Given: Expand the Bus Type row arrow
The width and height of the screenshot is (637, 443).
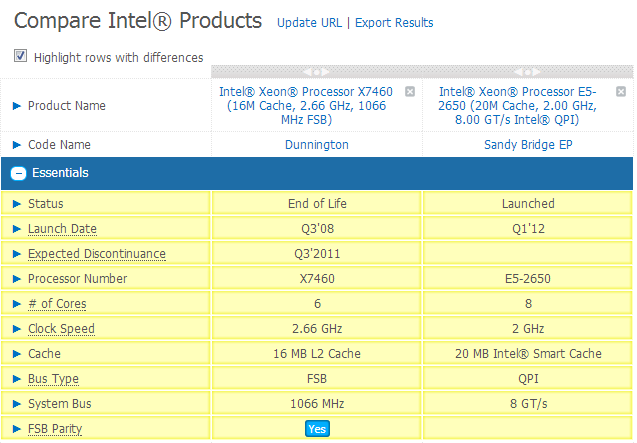Looking at the screenshot, I should click(x=17, y=379).
